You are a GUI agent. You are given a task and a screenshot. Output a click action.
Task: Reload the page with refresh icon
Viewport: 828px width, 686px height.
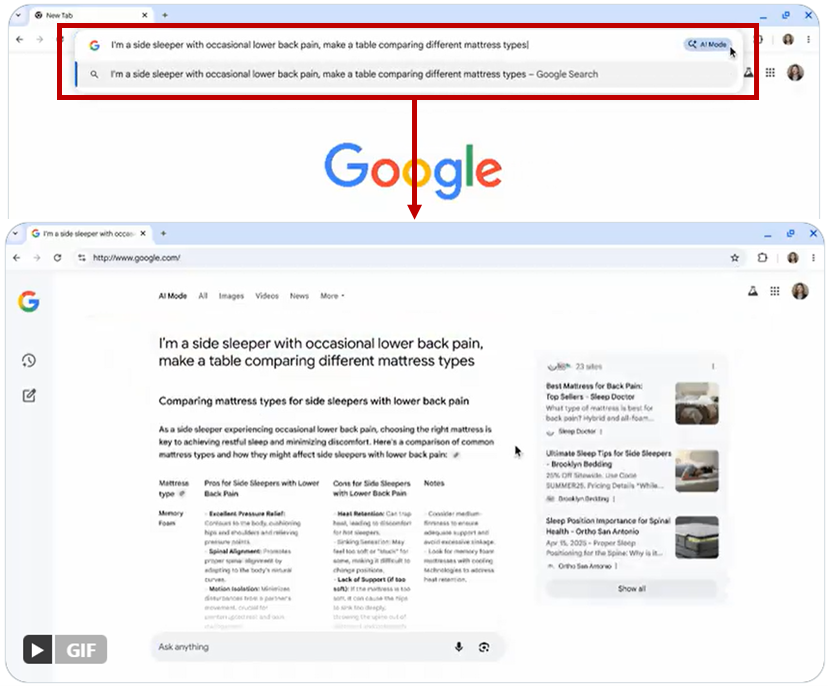57,257
